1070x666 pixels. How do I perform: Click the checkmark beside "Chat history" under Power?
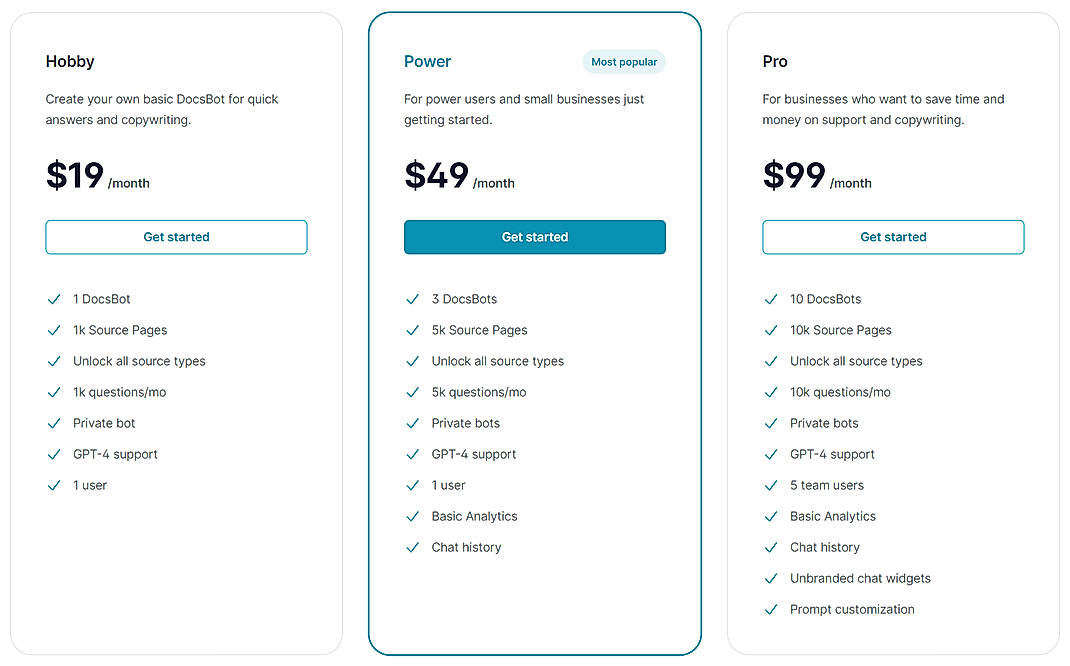412,547
